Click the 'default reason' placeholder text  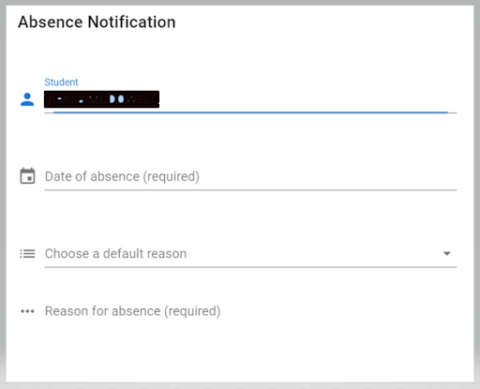tap(145, 254)
